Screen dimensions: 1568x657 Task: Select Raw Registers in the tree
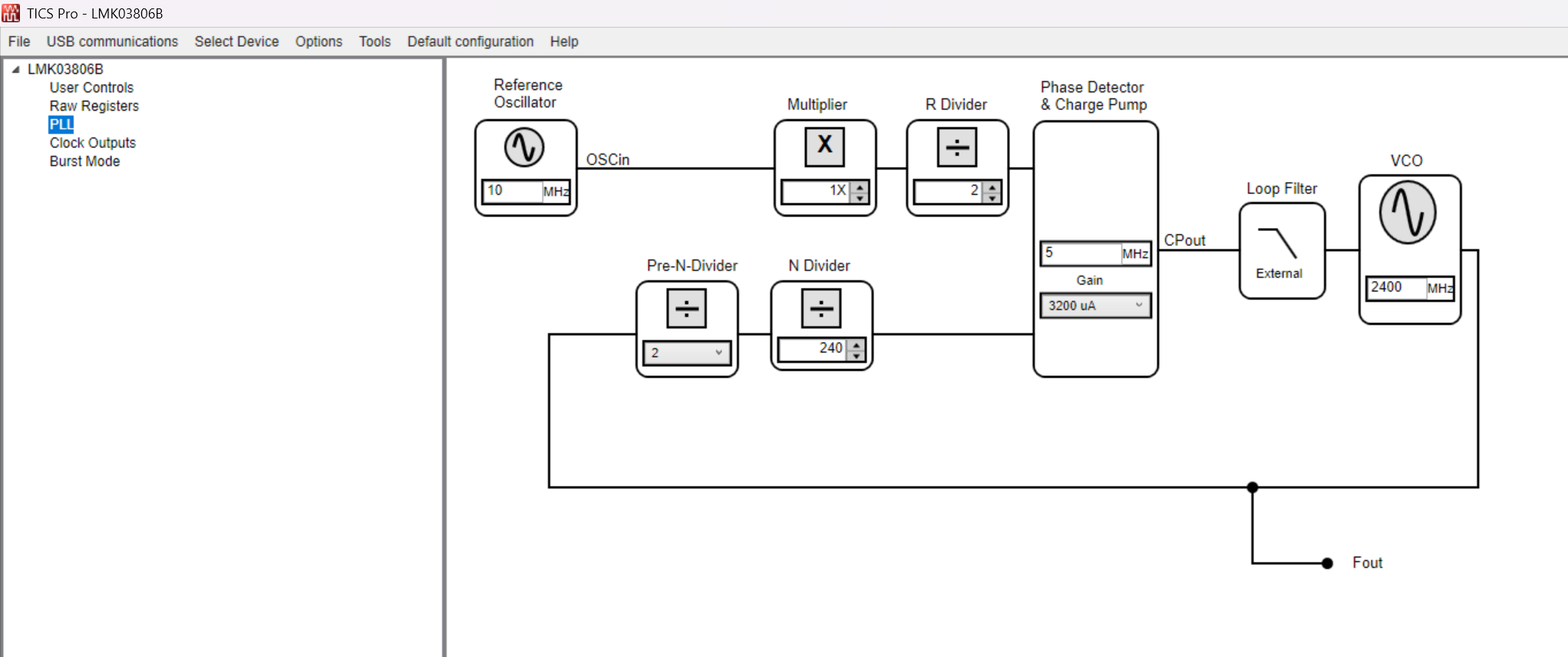pos(94,106)
